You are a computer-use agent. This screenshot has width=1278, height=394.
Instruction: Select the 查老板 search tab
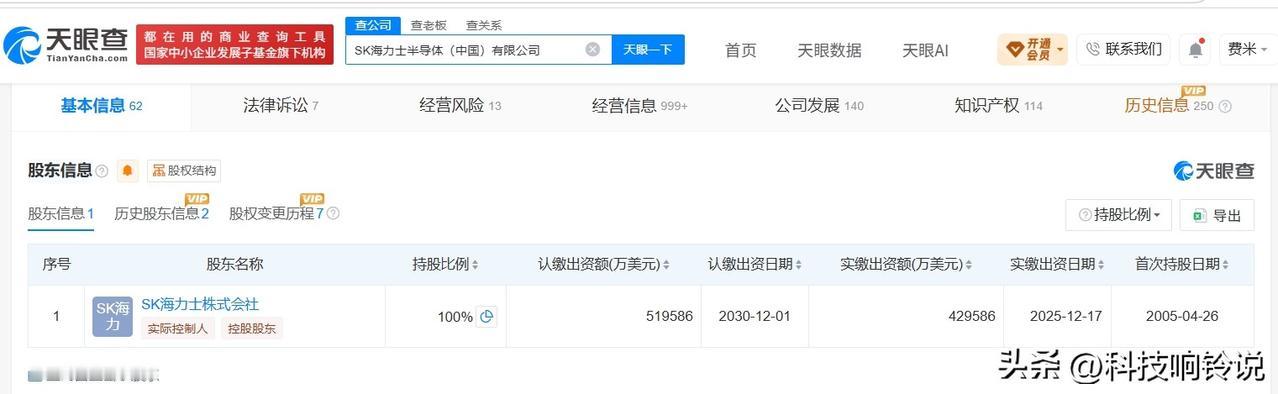click(x=428, y=25)
